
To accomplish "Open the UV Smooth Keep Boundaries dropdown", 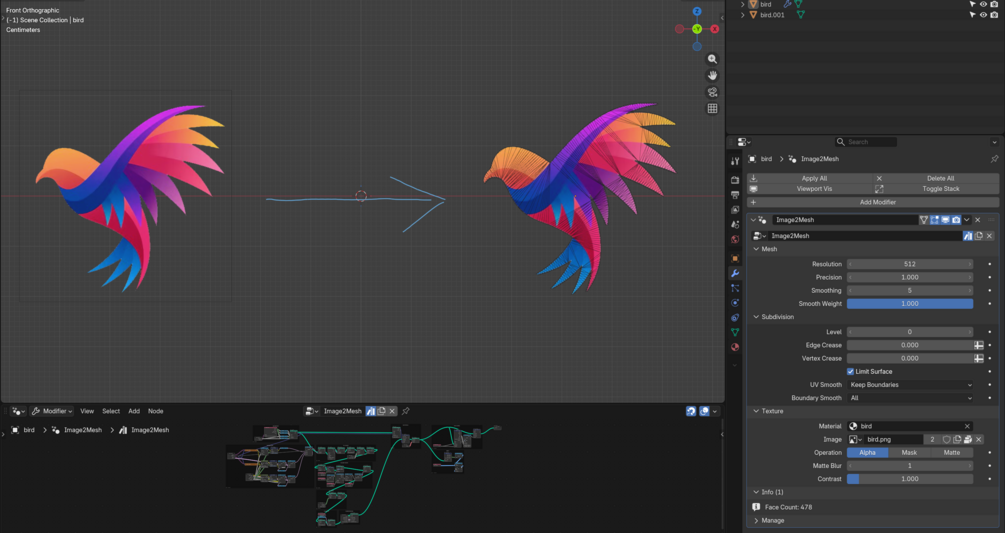I will tap(910, 385).
